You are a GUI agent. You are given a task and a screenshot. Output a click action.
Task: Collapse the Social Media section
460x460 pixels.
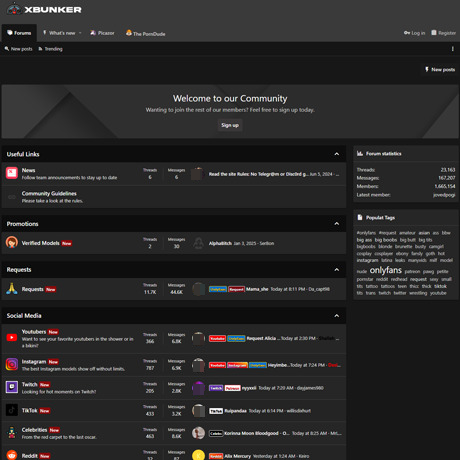pyautogui.click(x=337, y=316)
